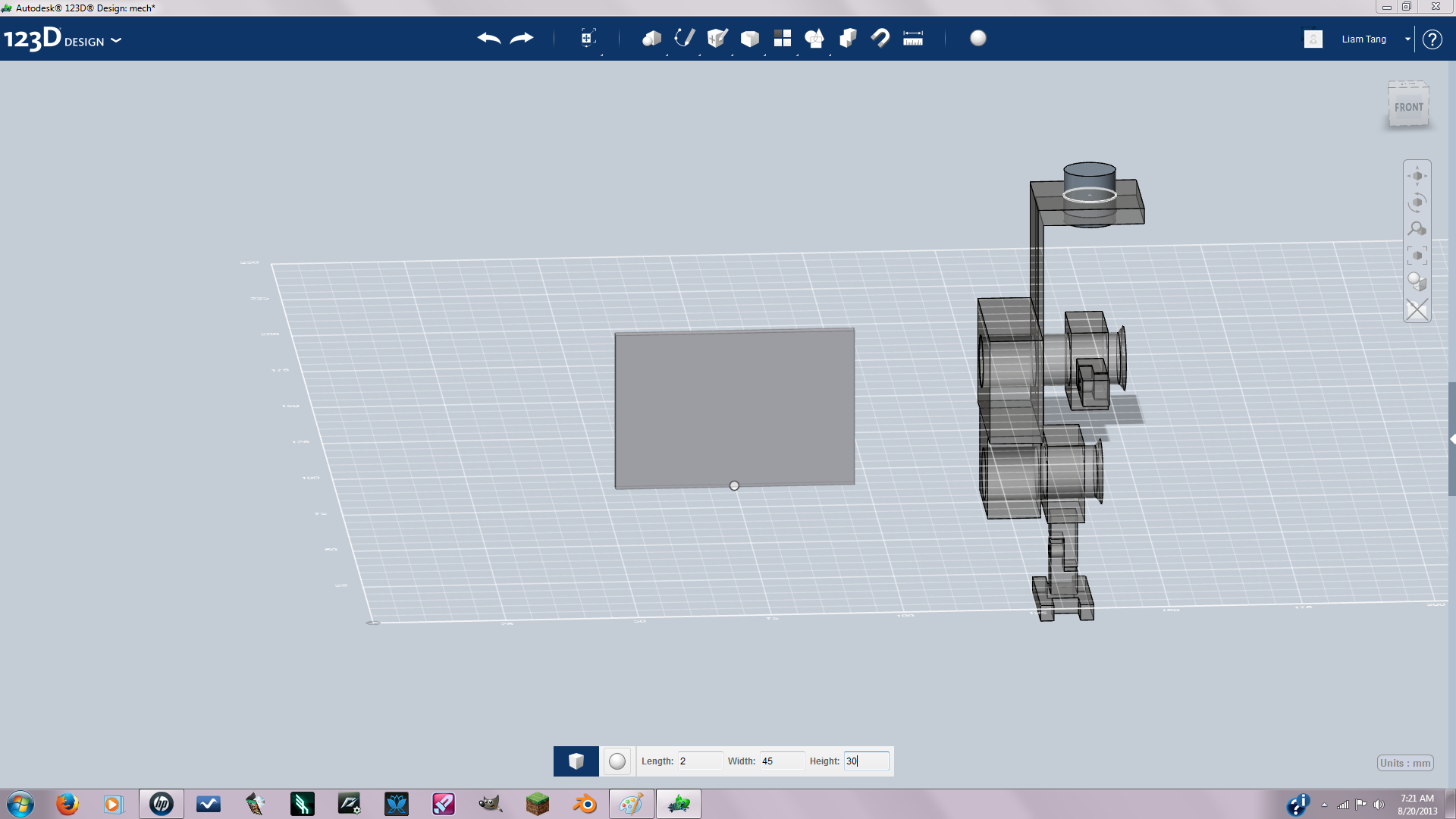
Task: Click the box placement point handle
Action: pos(734,485)
